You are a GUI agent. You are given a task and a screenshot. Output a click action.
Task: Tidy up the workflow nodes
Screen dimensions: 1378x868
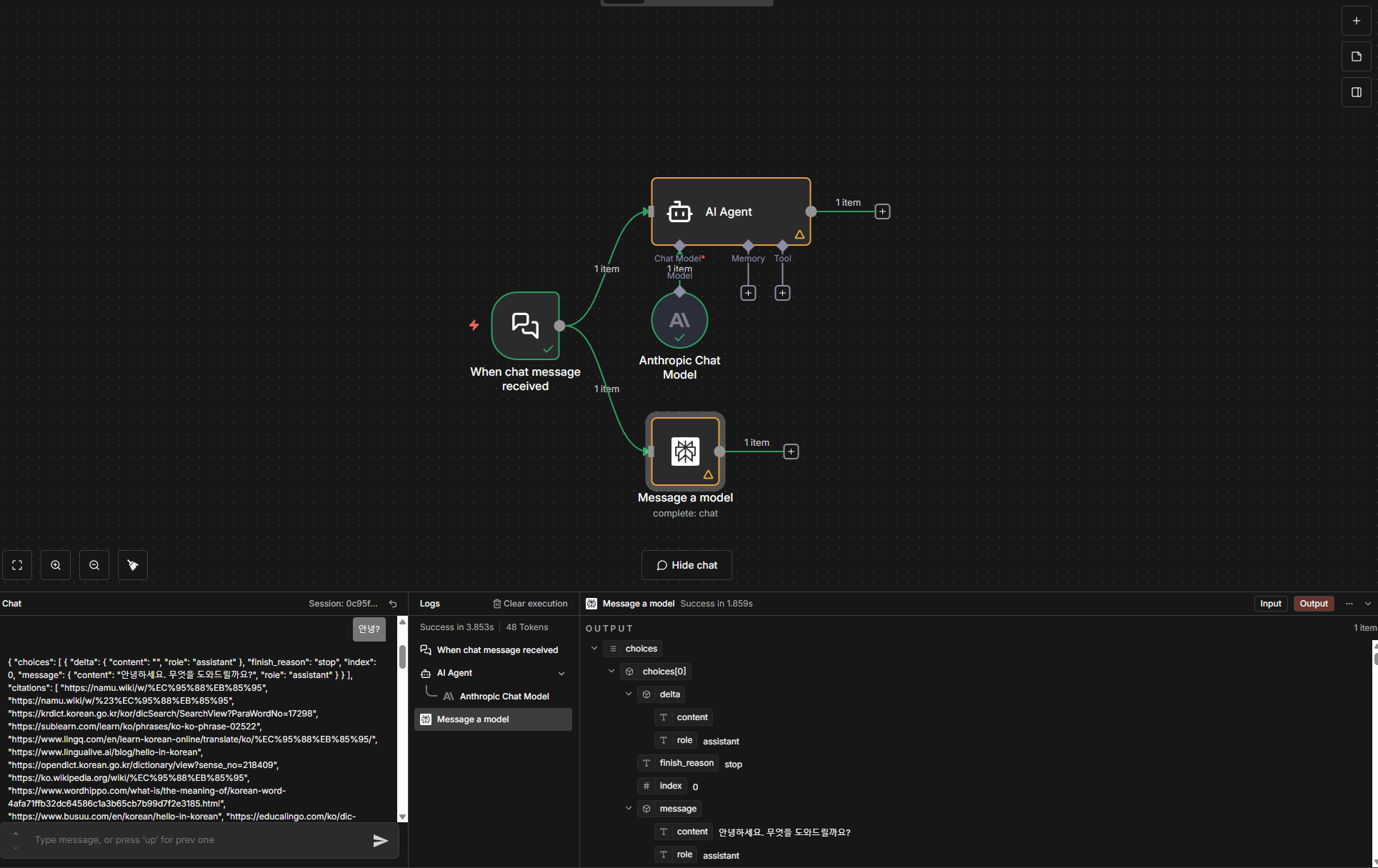(133, 565)
